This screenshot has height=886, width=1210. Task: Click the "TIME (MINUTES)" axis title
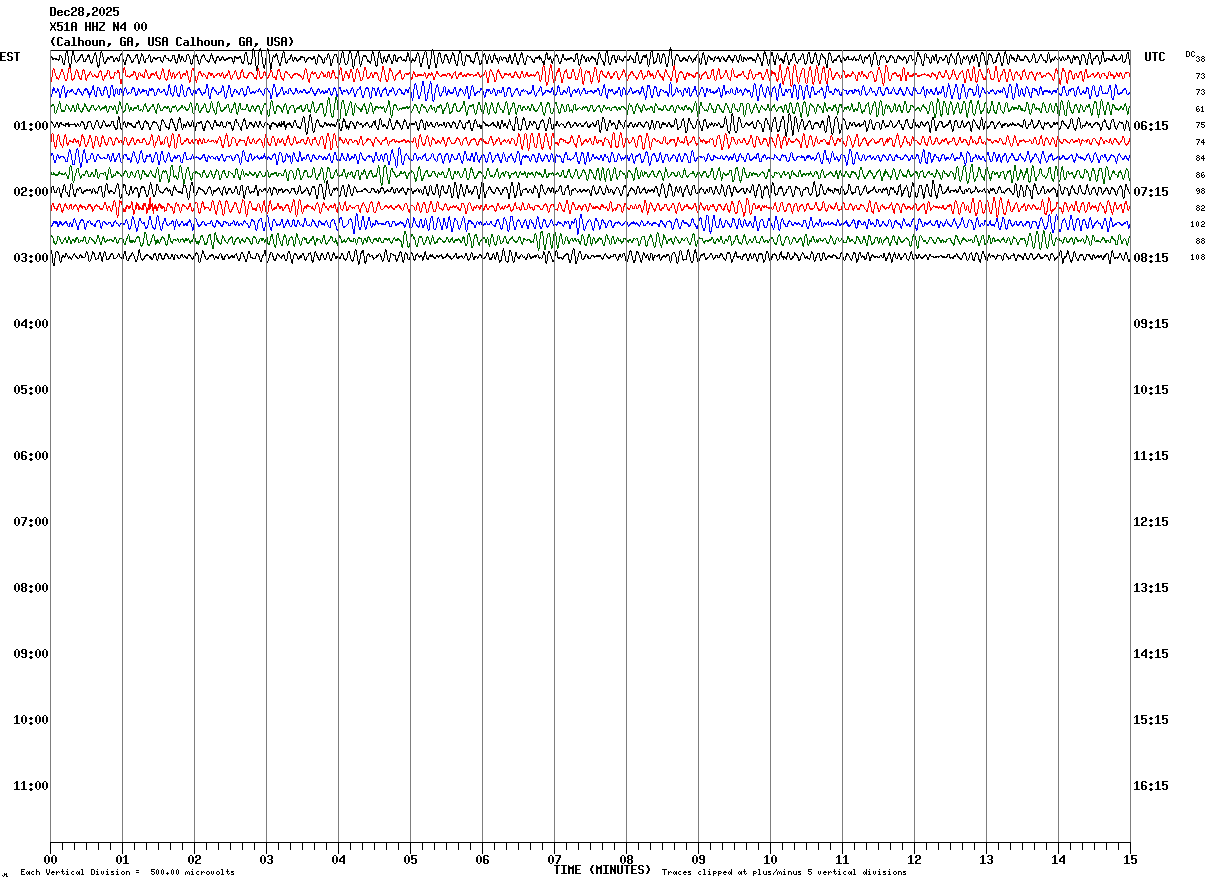coord(602,870)
